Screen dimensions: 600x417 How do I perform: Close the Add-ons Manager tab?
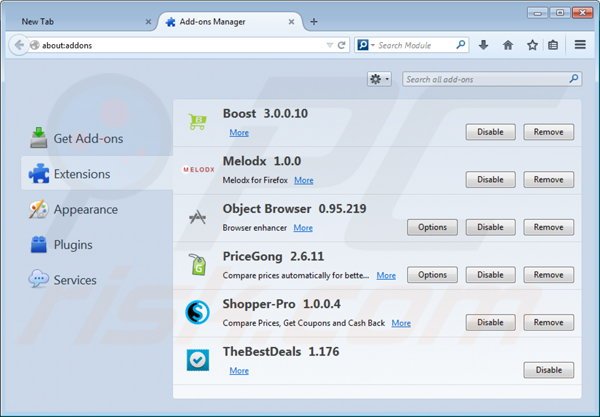(x=291, y=22)
